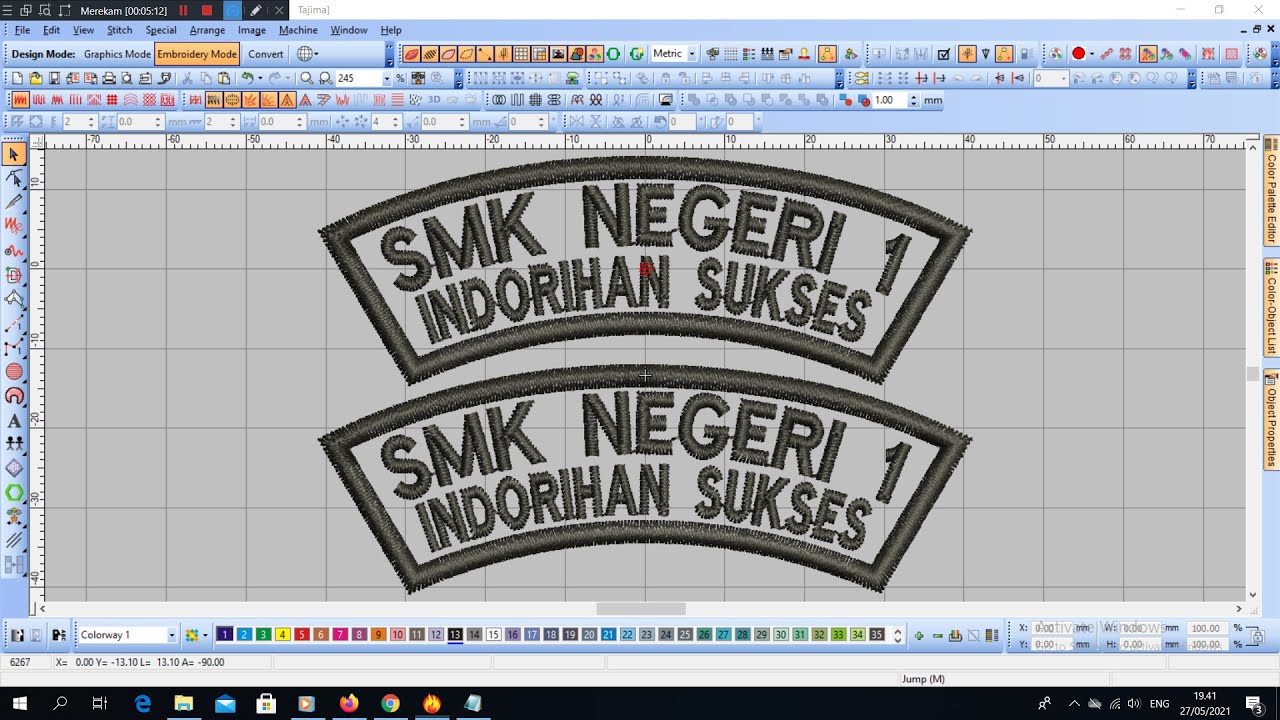The image size is (1280, 720).
Task: Choose the Reshape Object tool
Action: tap(14, 178)
